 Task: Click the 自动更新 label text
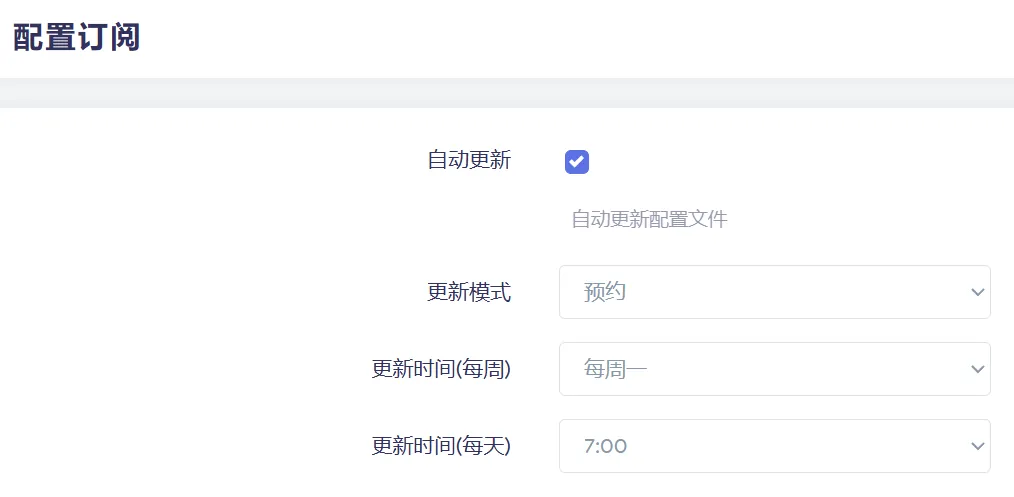pyautogui.click(x=469, y=160)
